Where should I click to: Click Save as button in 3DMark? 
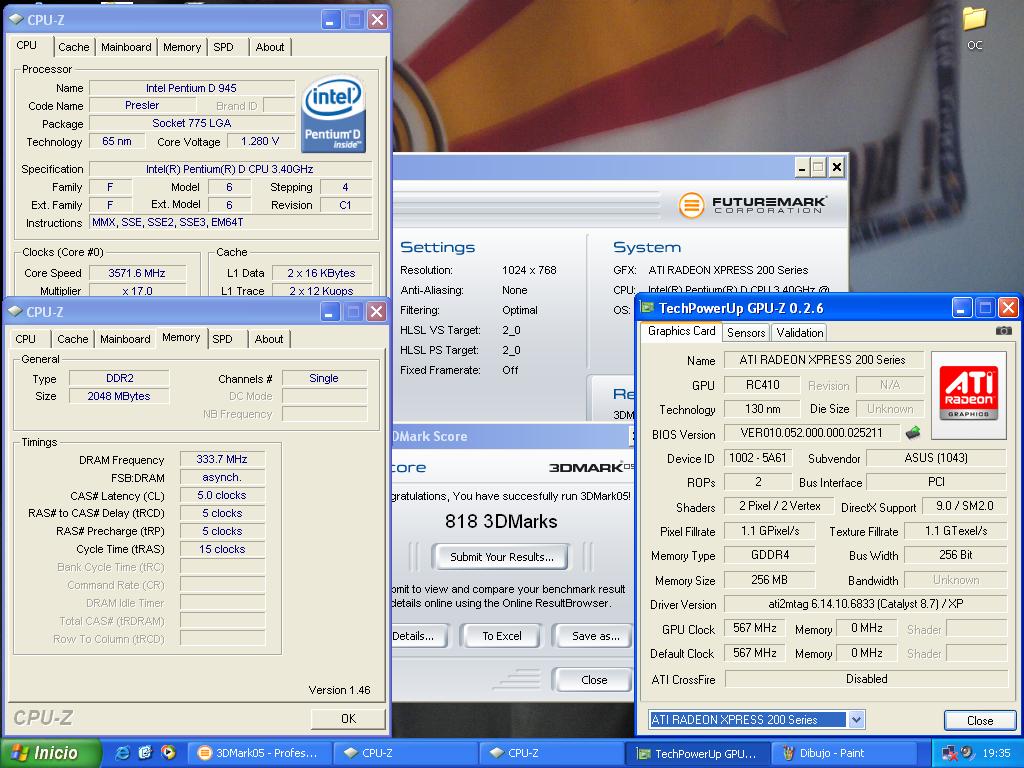pos(593,635)
